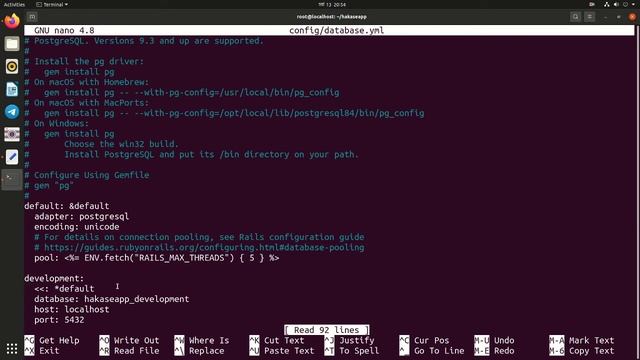Click the "Install the pg driver:" line
Image resolution: width=640 pixels, height=360 pixels.
84,61
